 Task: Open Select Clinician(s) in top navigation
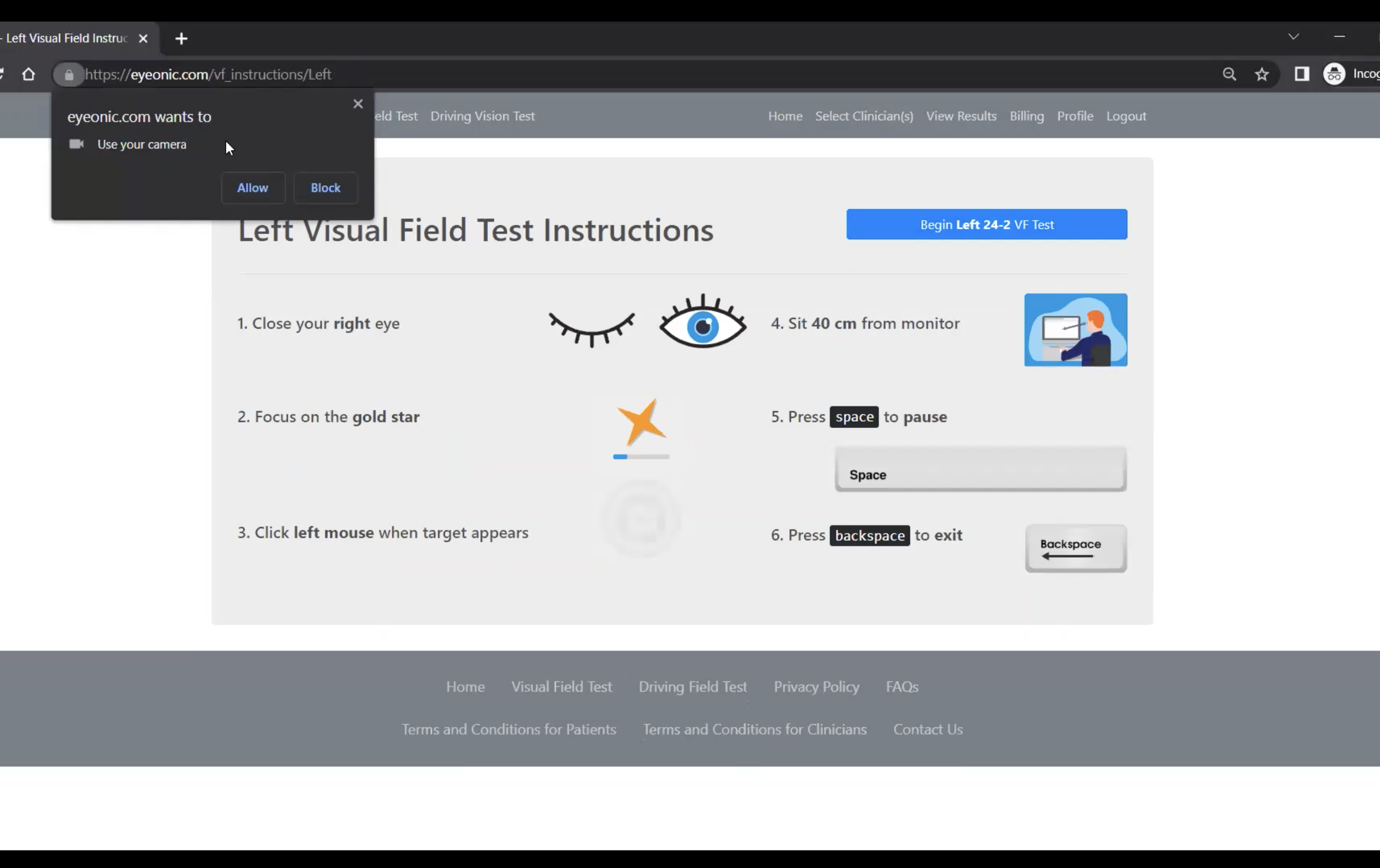coord(864,116)
